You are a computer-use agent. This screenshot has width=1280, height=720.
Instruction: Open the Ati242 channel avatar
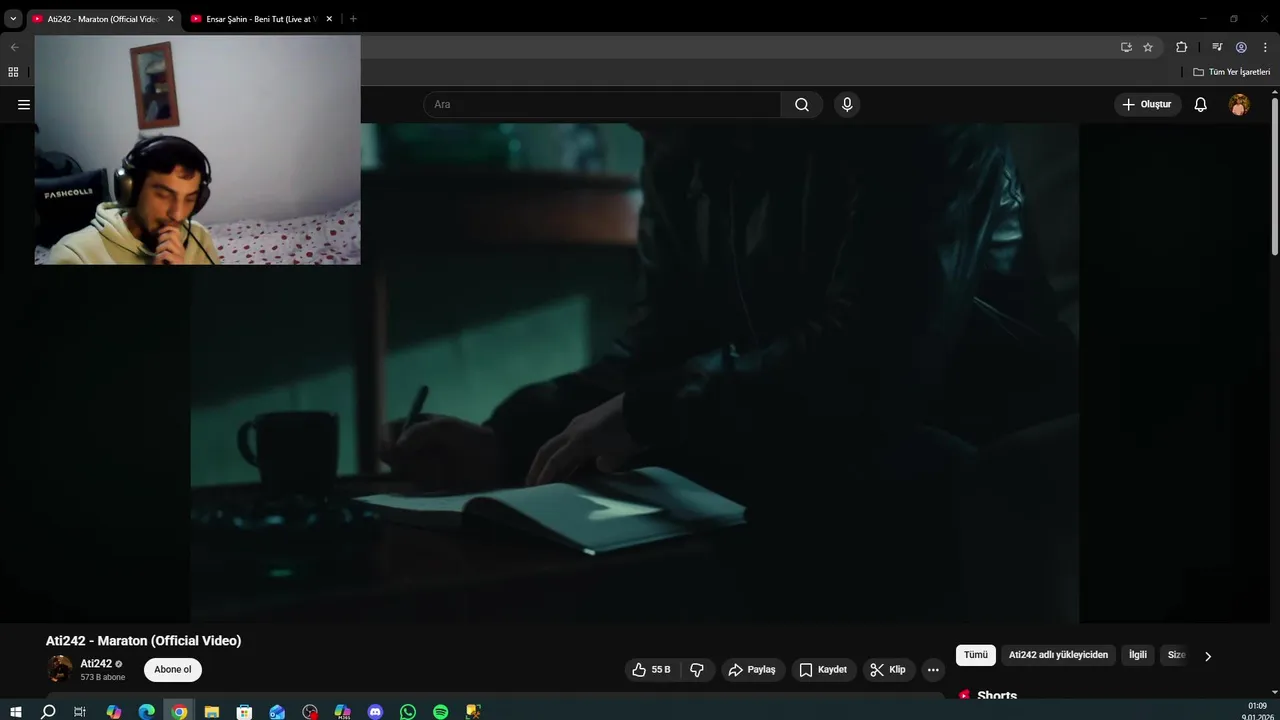click(60, 668)
